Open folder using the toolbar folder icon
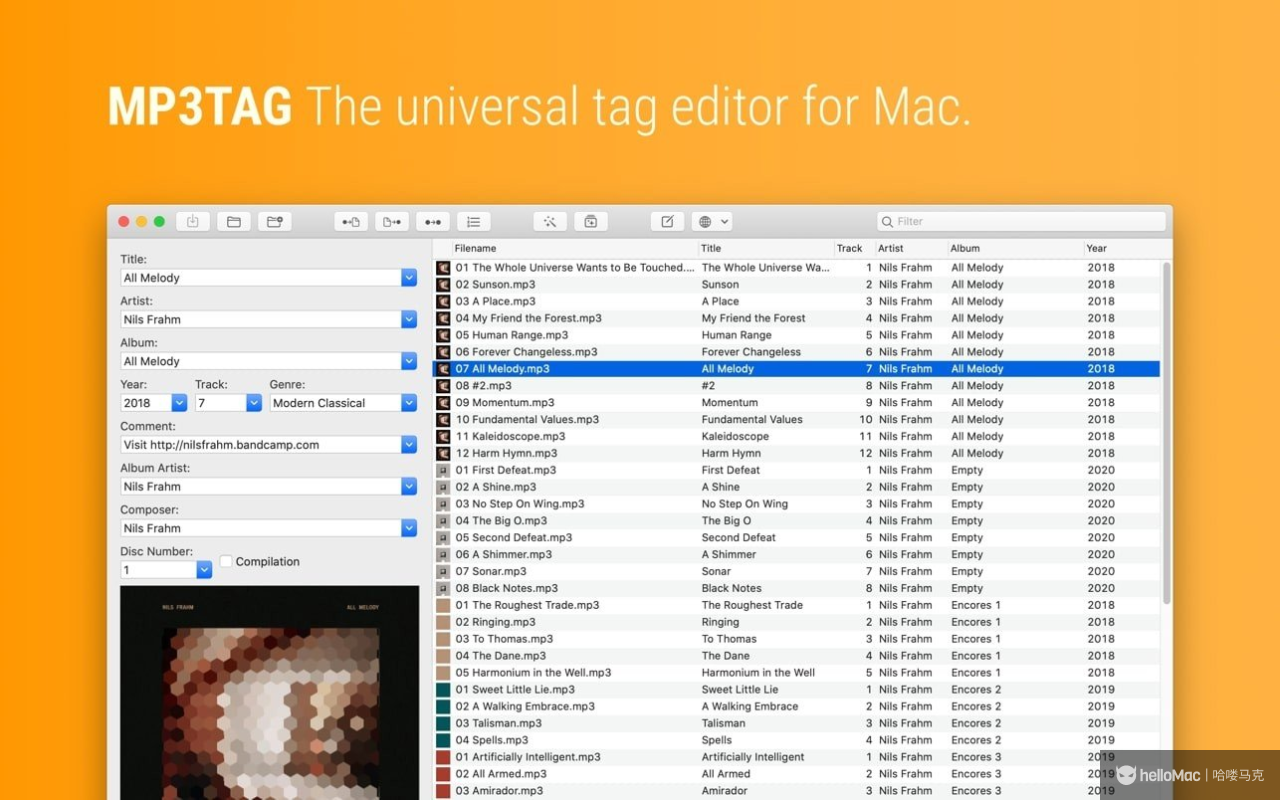The image size is (1280, 800). point(233,221)
